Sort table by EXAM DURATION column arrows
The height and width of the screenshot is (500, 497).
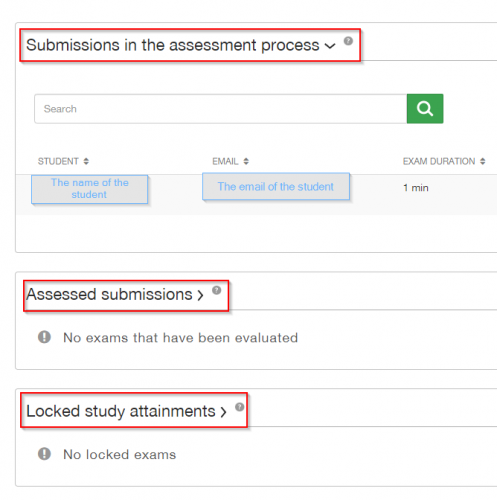pos(483,161)
